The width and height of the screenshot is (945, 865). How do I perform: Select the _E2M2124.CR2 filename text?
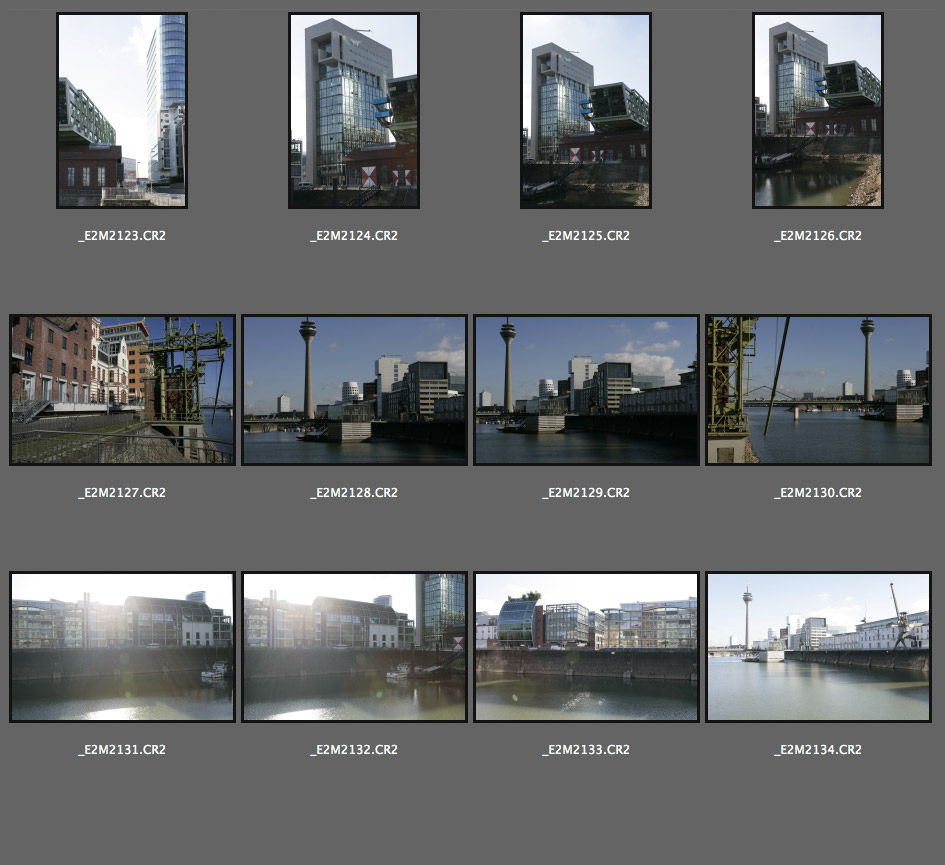click(x=354, y=236)
